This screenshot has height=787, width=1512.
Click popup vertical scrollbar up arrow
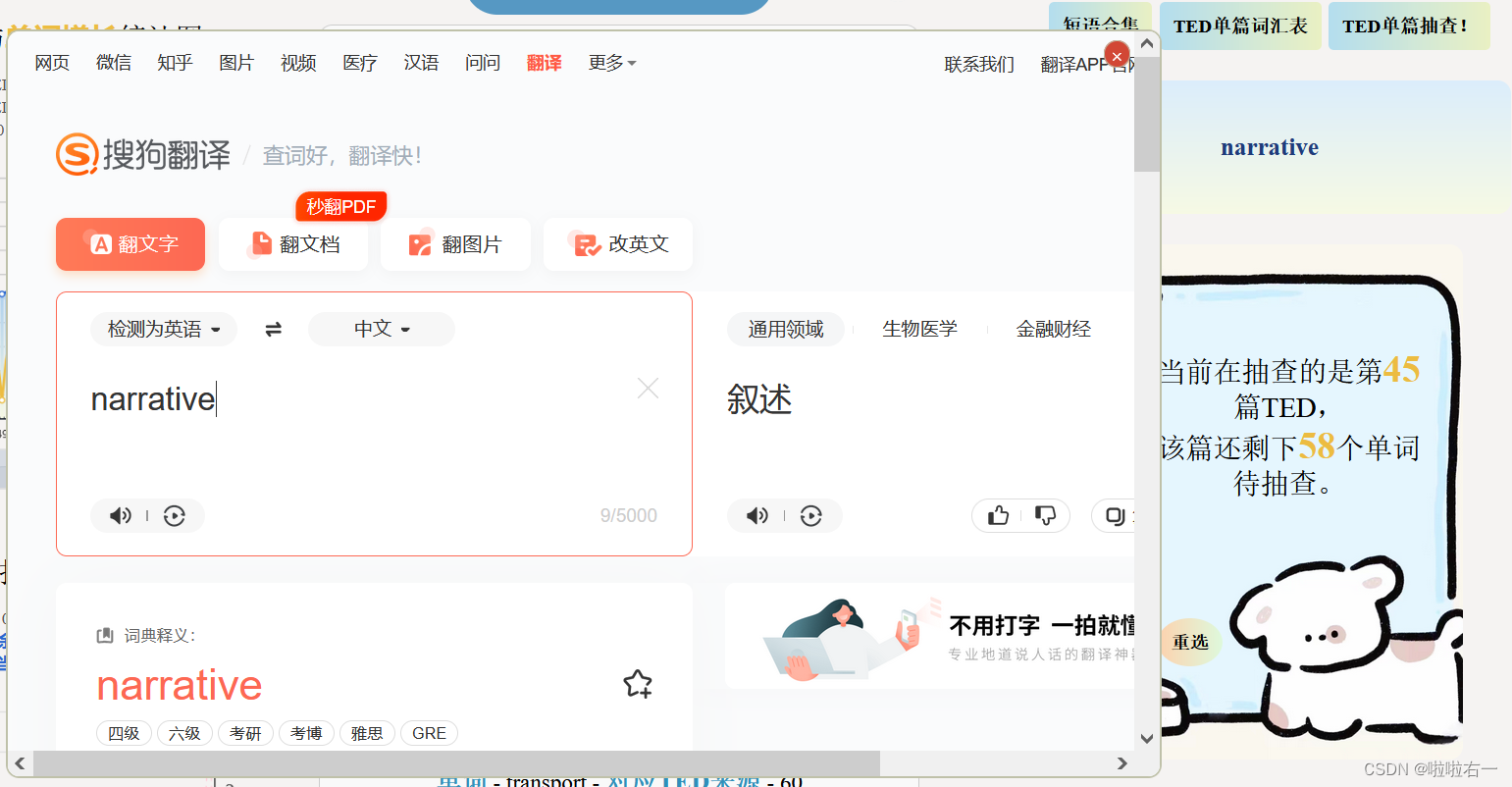pos(1147,44)
